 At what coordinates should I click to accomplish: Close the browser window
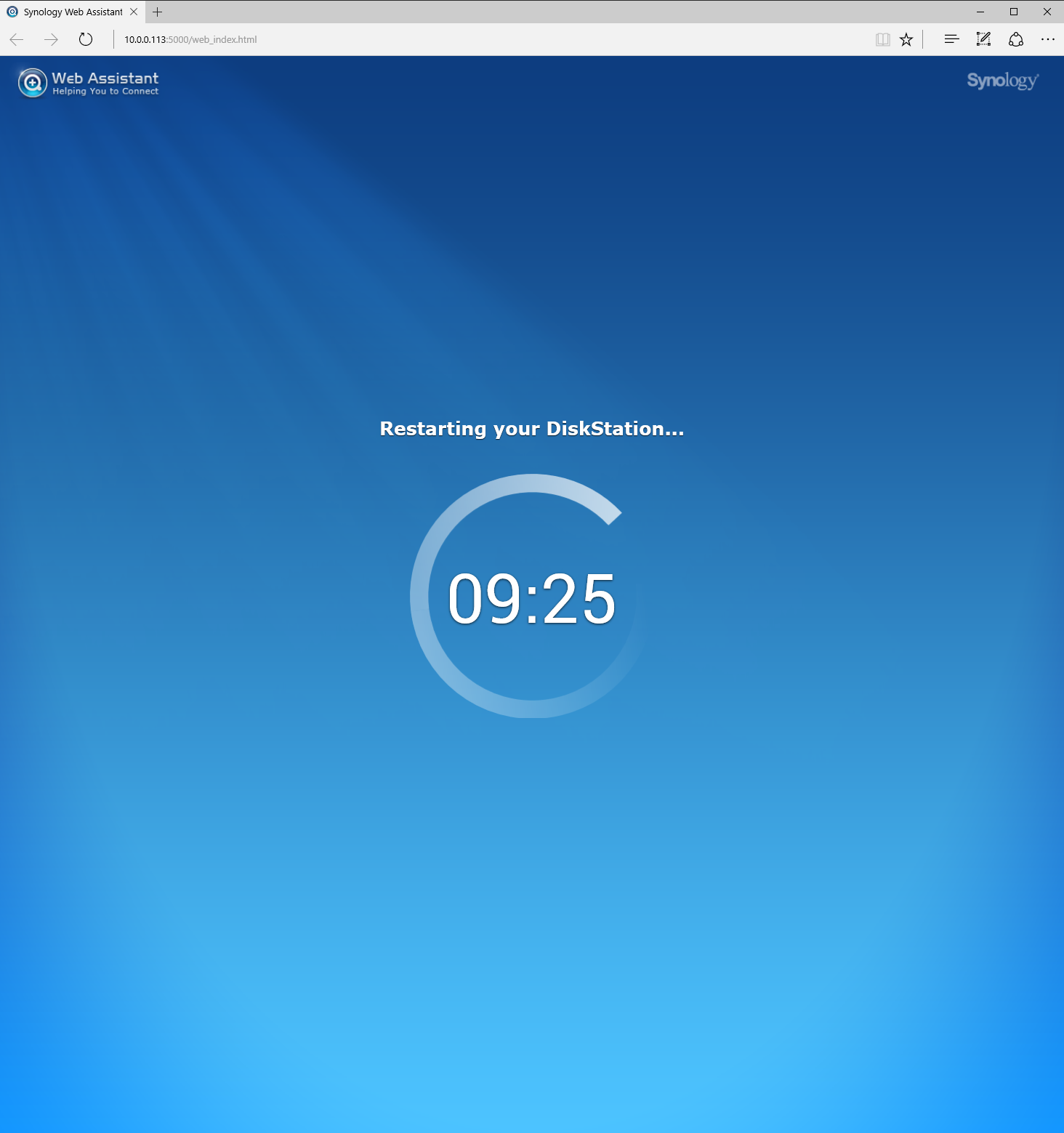tap(1047, 12)
